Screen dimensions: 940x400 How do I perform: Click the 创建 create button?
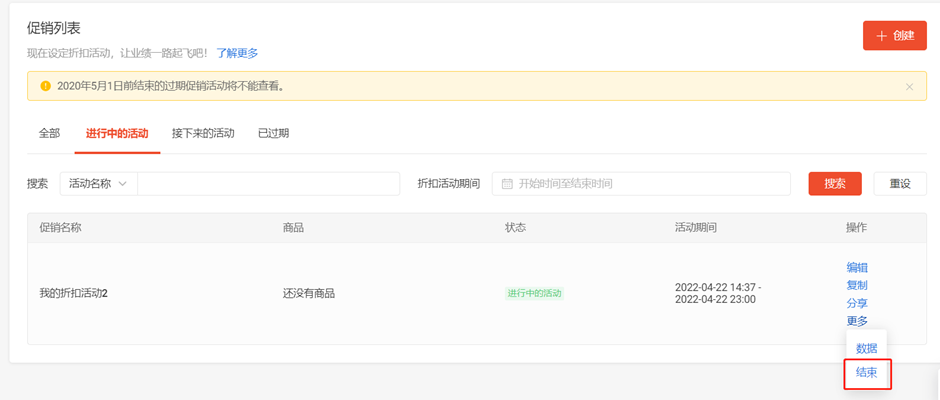[894, 35]
